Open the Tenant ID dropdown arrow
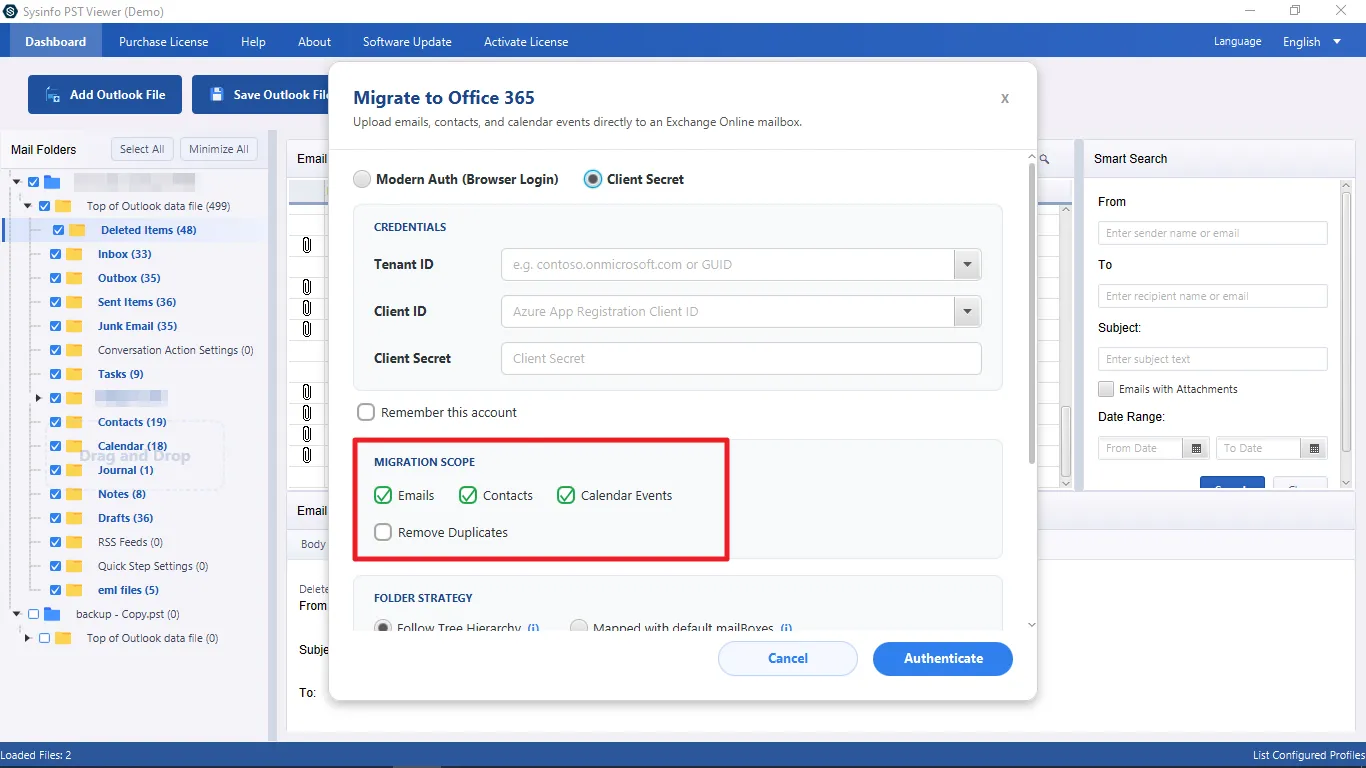This screenshot has height=768, width=1366. (967, 265)
